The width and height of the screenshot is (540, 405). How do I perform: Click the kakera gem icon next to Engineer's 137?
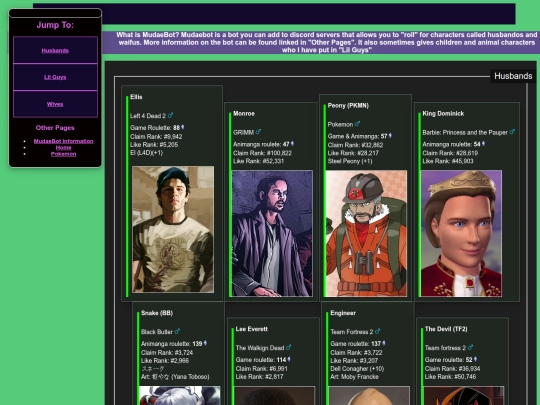pyautogui.click(x=384, y=343)
